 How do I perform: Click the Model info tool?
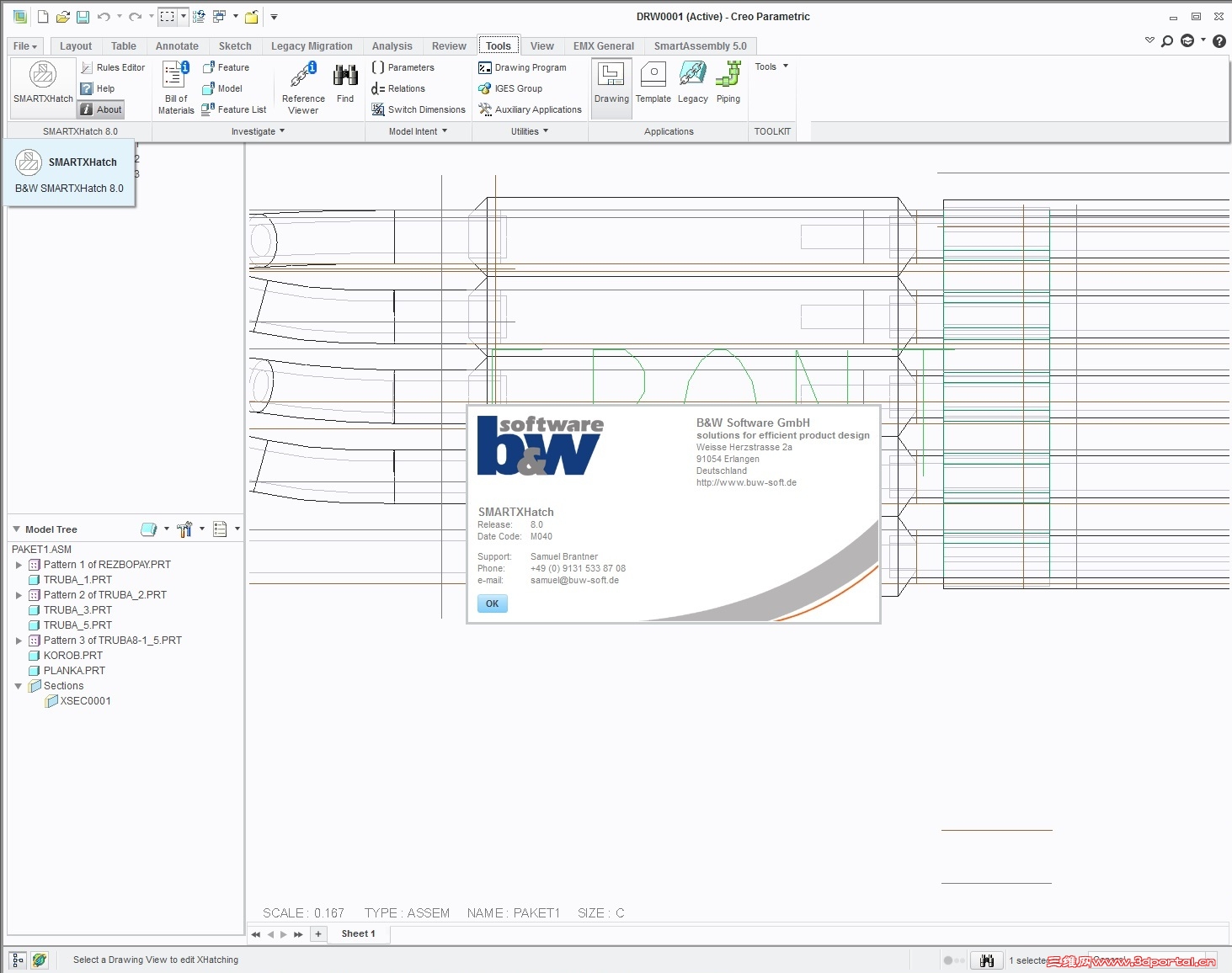tap(222, 88)
